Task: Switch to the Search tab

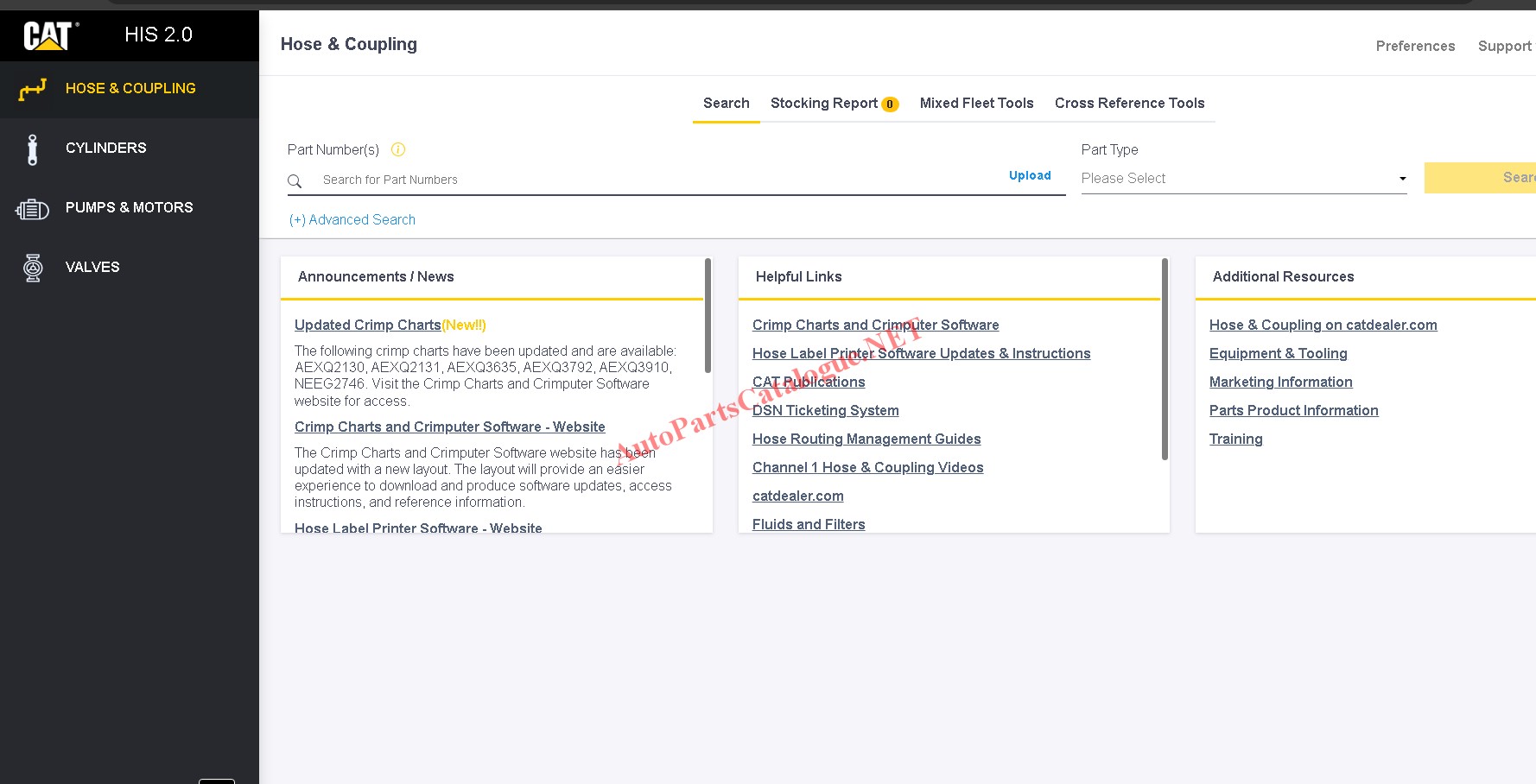Action: click(727, 103)
